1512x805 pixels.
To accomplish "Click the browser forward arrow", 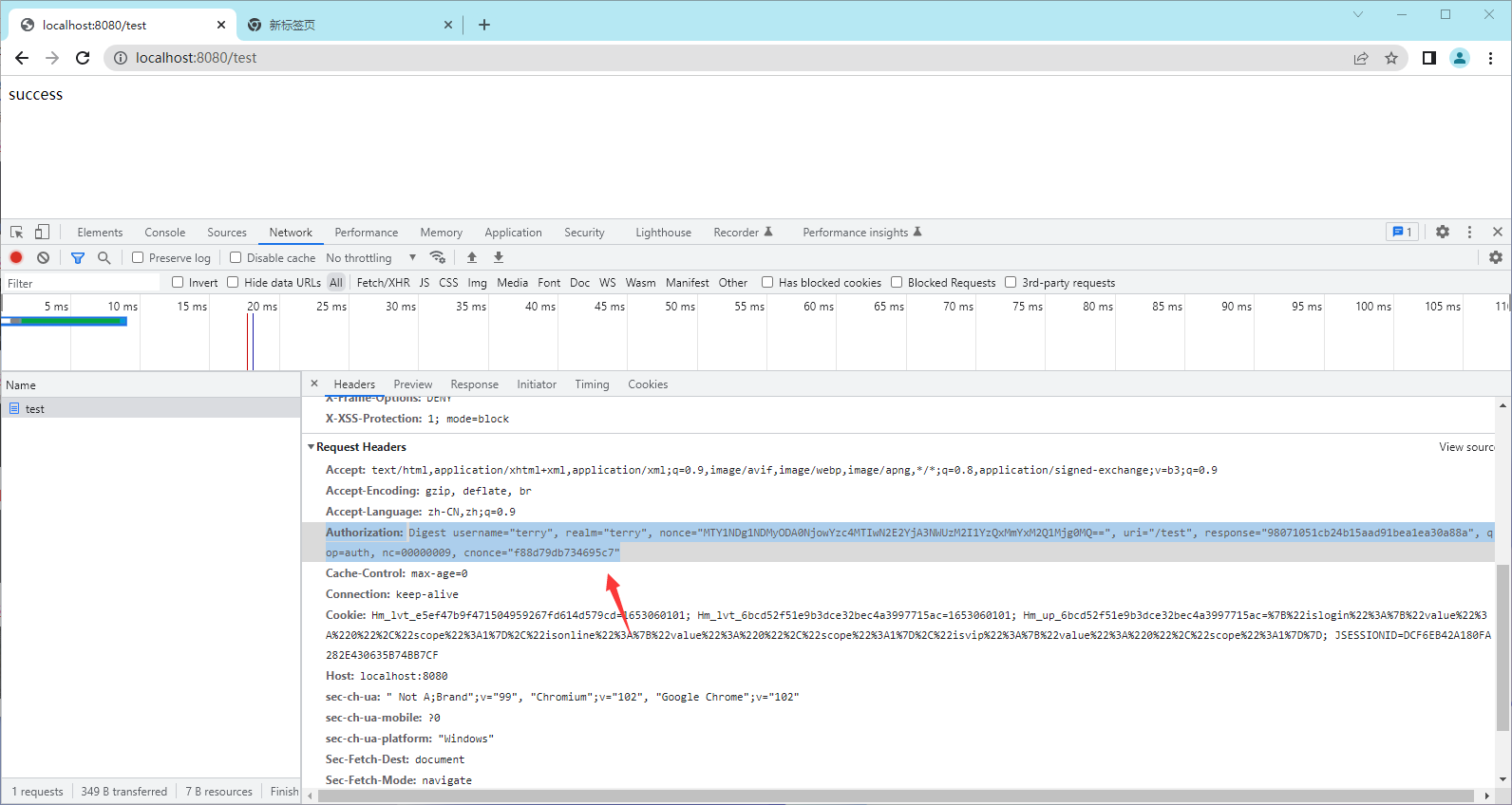I will tap(52, 58).
